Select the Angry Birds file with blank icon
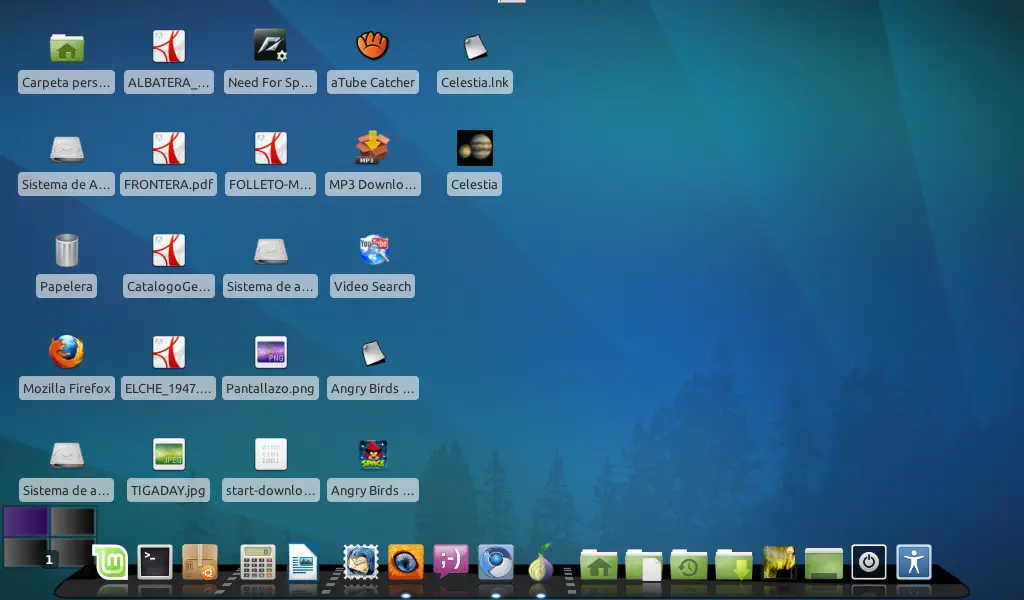Viewport: 1024px width, 600px height. click(373, 353)
